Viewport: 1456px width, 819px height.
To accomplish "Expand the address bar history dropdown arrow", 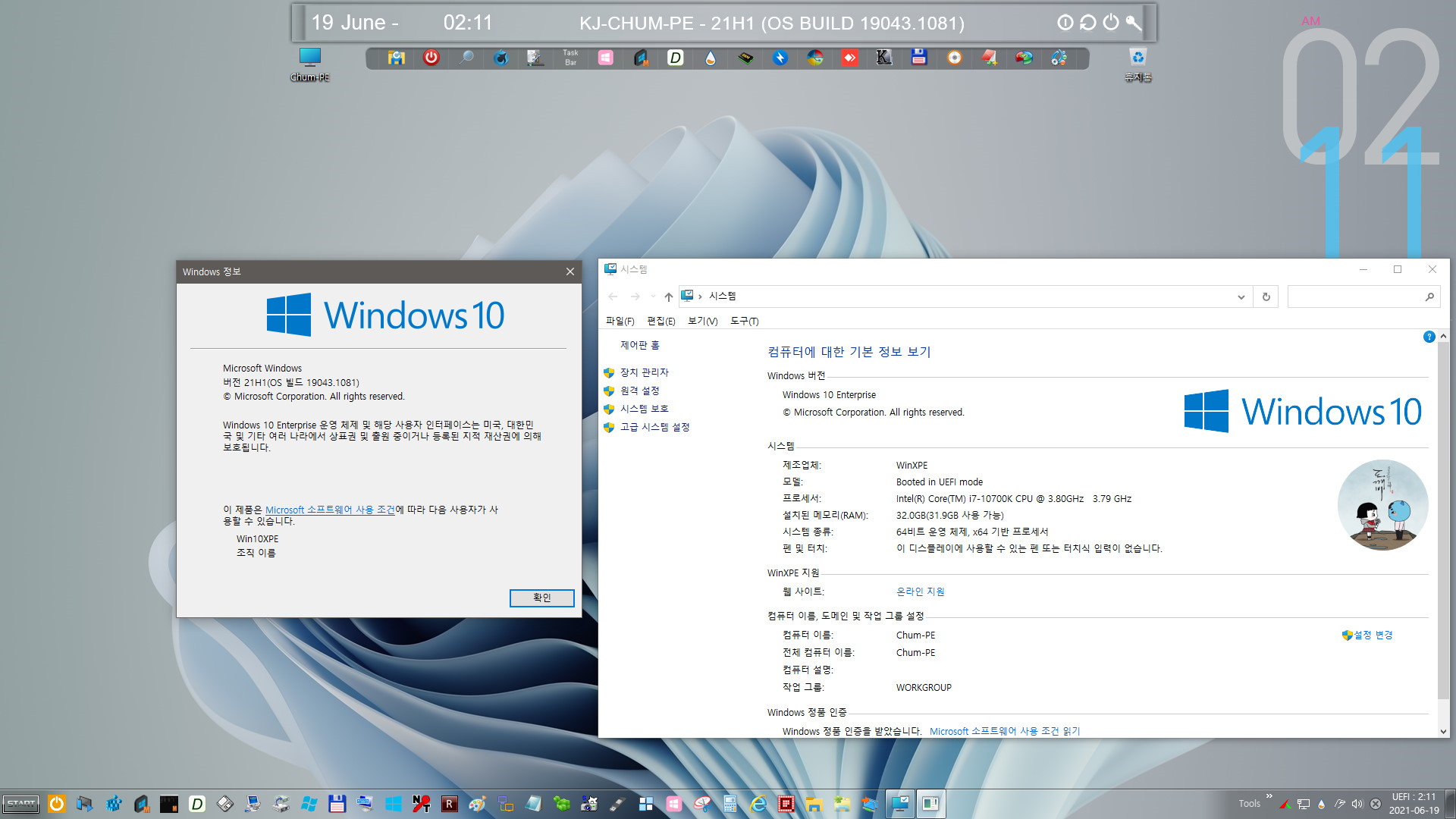I will coord(1241,297).
